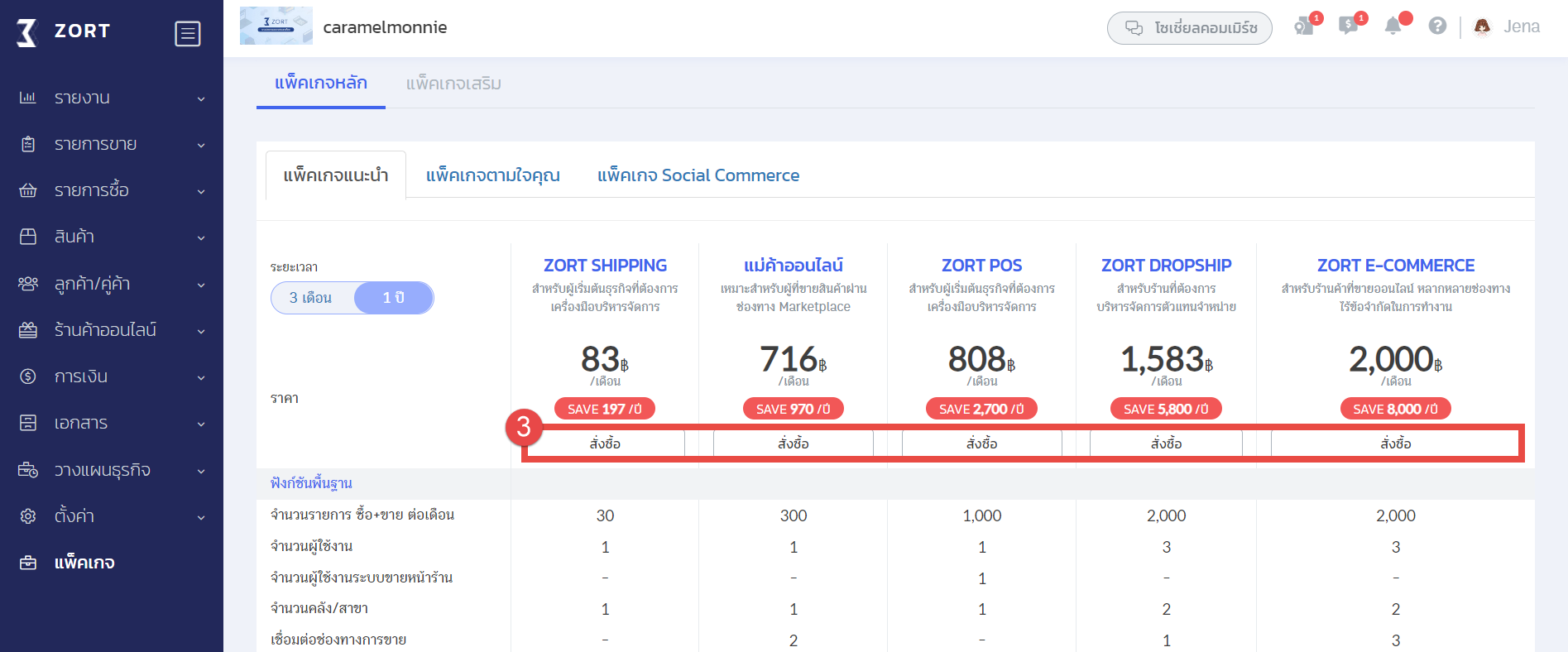The image size is (1568, 652).
Task: Expand the ตั้งค่า menu chevron
Action: pos(201,518)
